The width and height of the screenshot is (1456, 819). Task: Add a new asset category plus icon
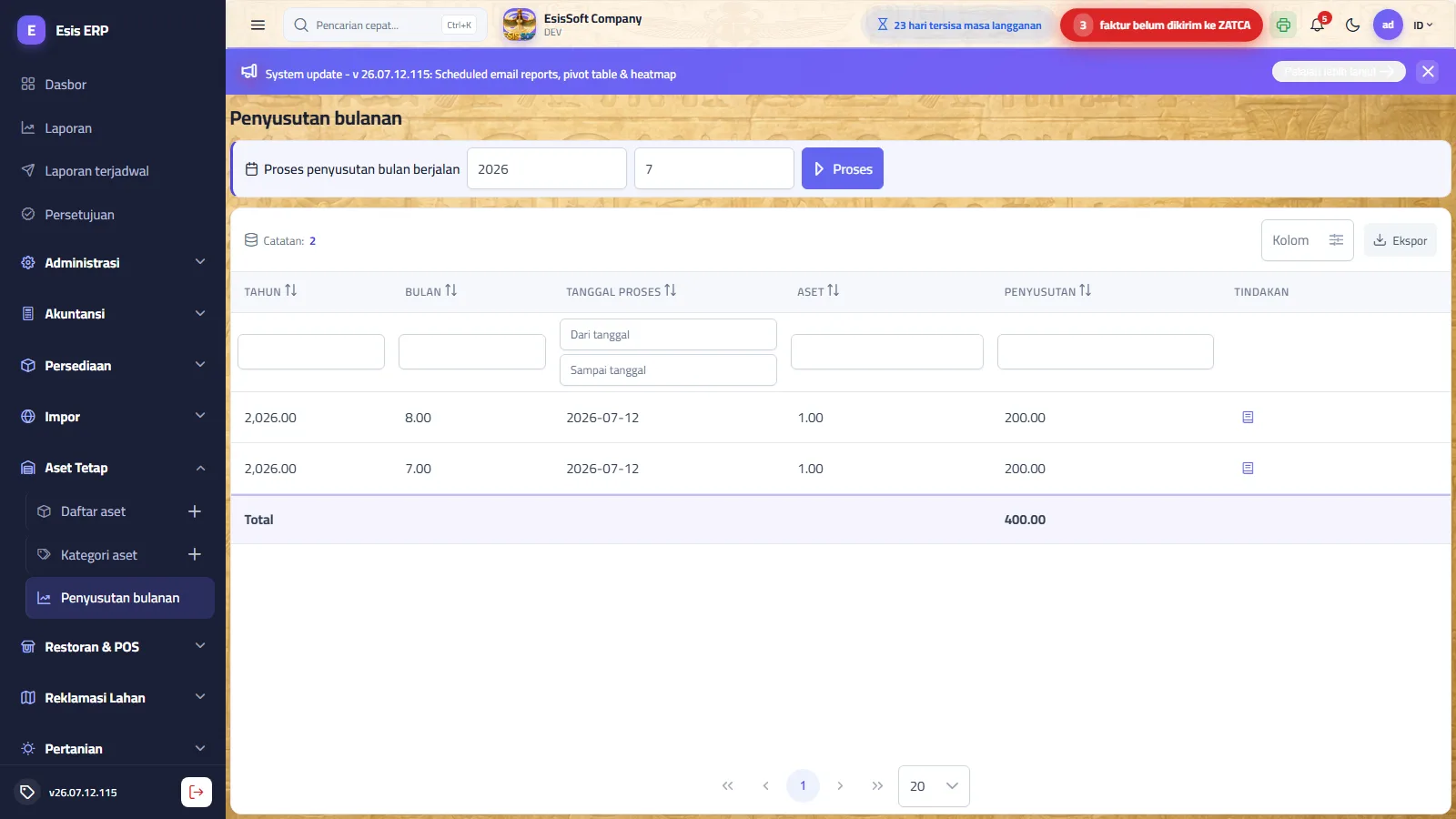tap(194, 554)
